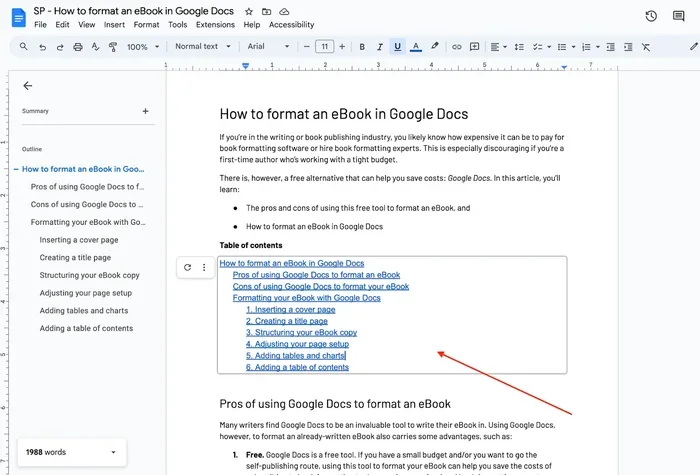This screenshot has width=700, height=475.
Task: Open the highlight color picker
Action: (434, 46)
